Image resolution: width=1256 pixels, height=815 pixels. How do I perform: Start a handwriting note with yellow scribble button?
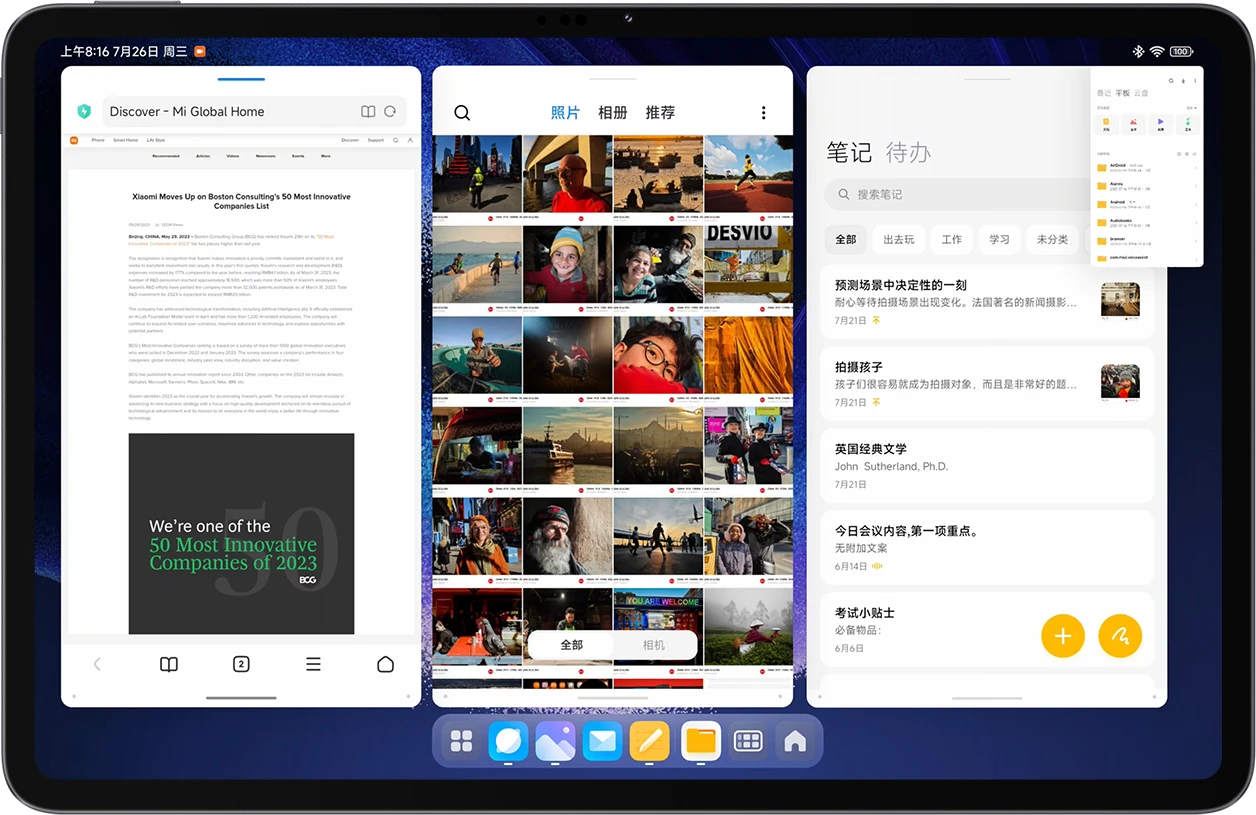tap(1120, 635)
